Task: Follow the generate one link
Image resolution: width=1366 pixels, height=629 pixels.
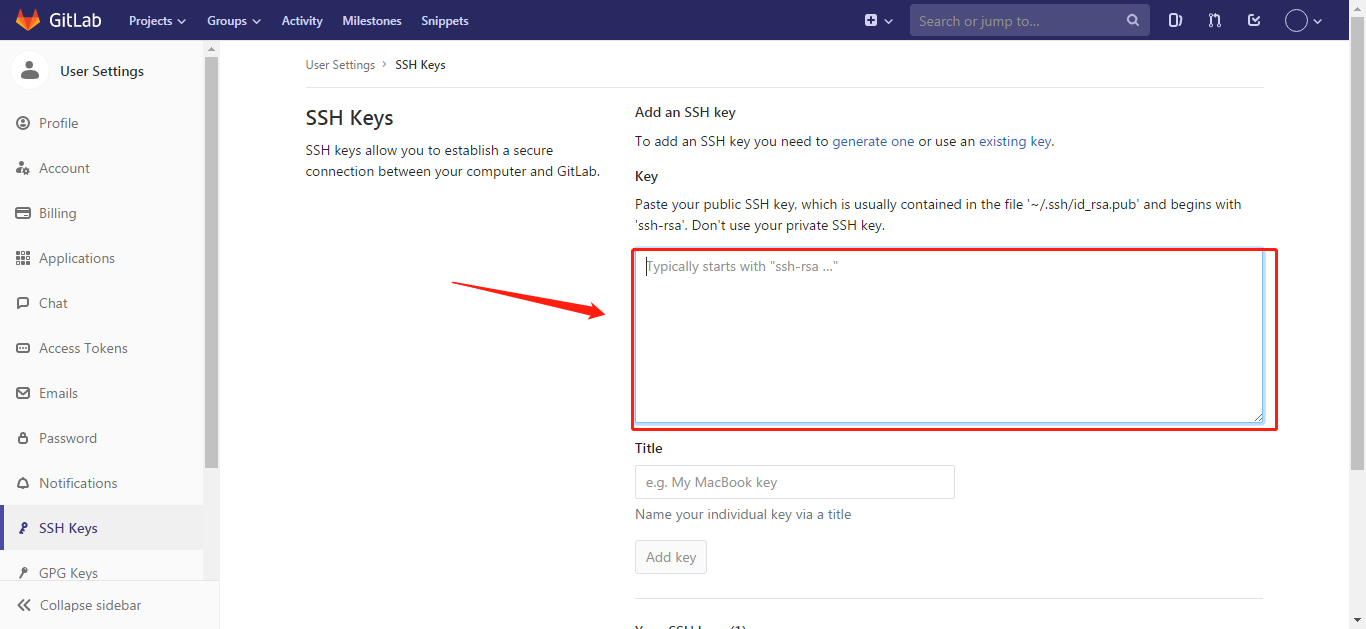Action: (x=873, y=141)
